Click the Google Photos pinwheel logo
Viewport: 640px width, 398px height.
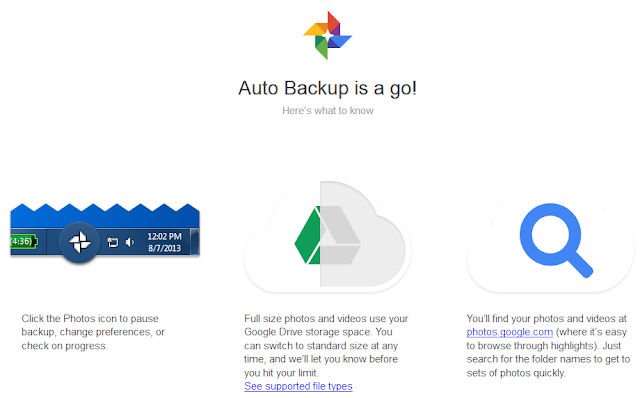(327, 36)
